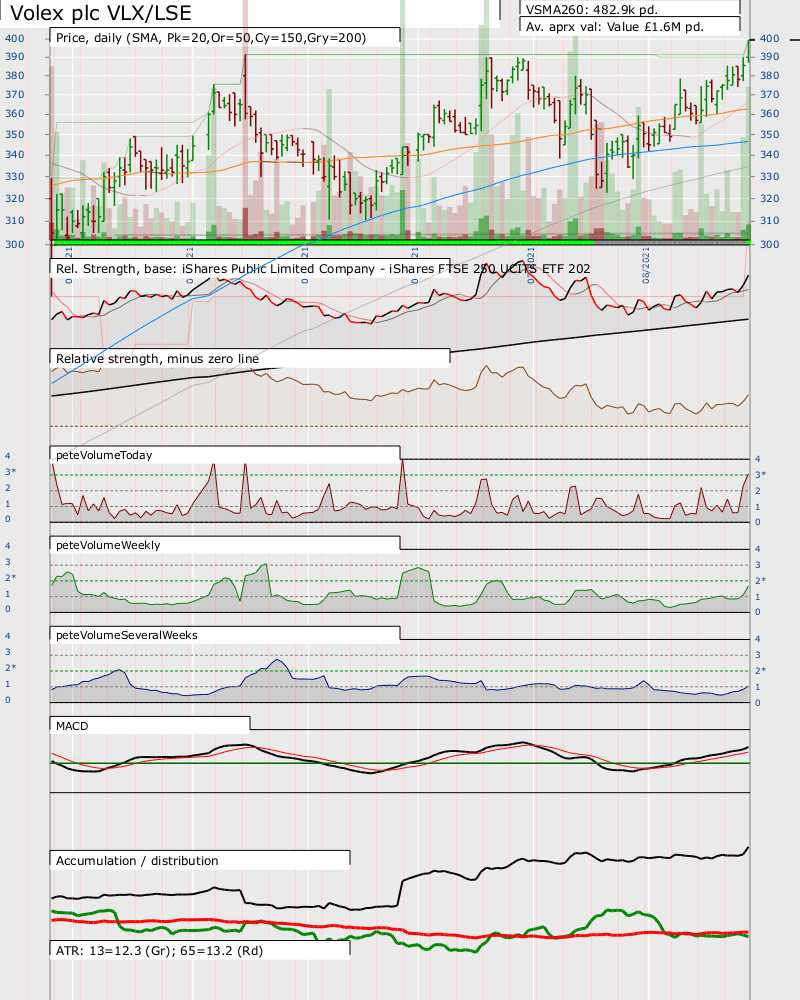The height and width of the screenshot is (1000, 800).
Task: Select the 350 label on left price axis
Action: (x=15, y=135)
